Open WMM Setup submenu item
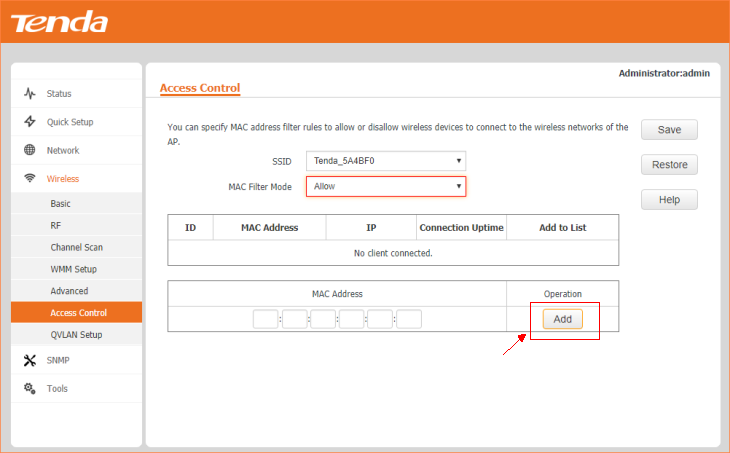 click(x=73, y=269)
